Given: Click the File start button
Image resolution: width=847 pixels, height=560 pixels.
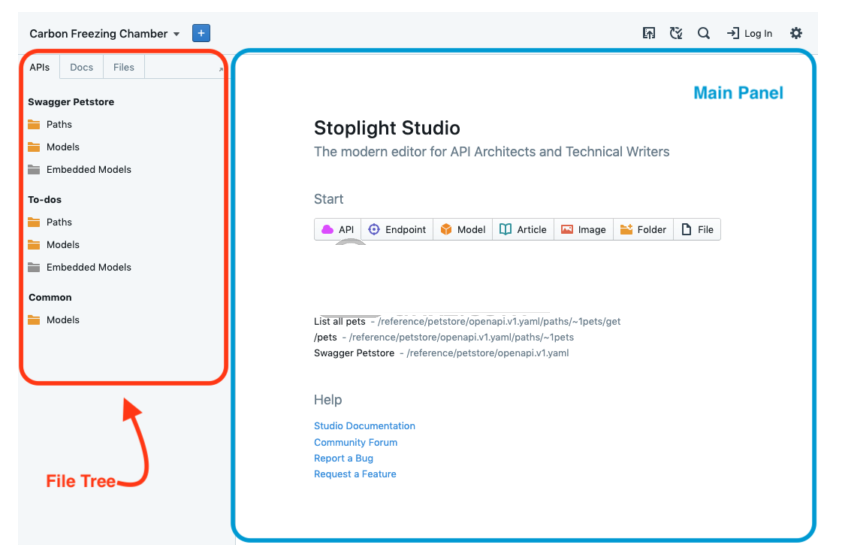Looking at the screenshot, I should [697, 230].
